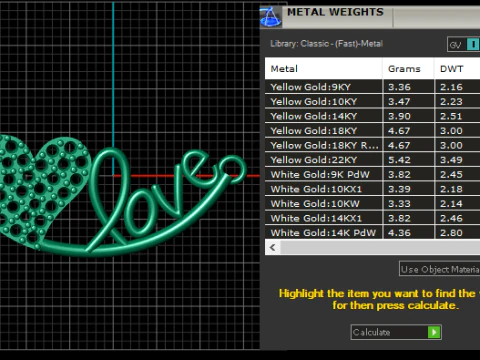This screenshot has height=360, width=480.
Task: Click the 3.47 grams value
Action: click(399, 101)
